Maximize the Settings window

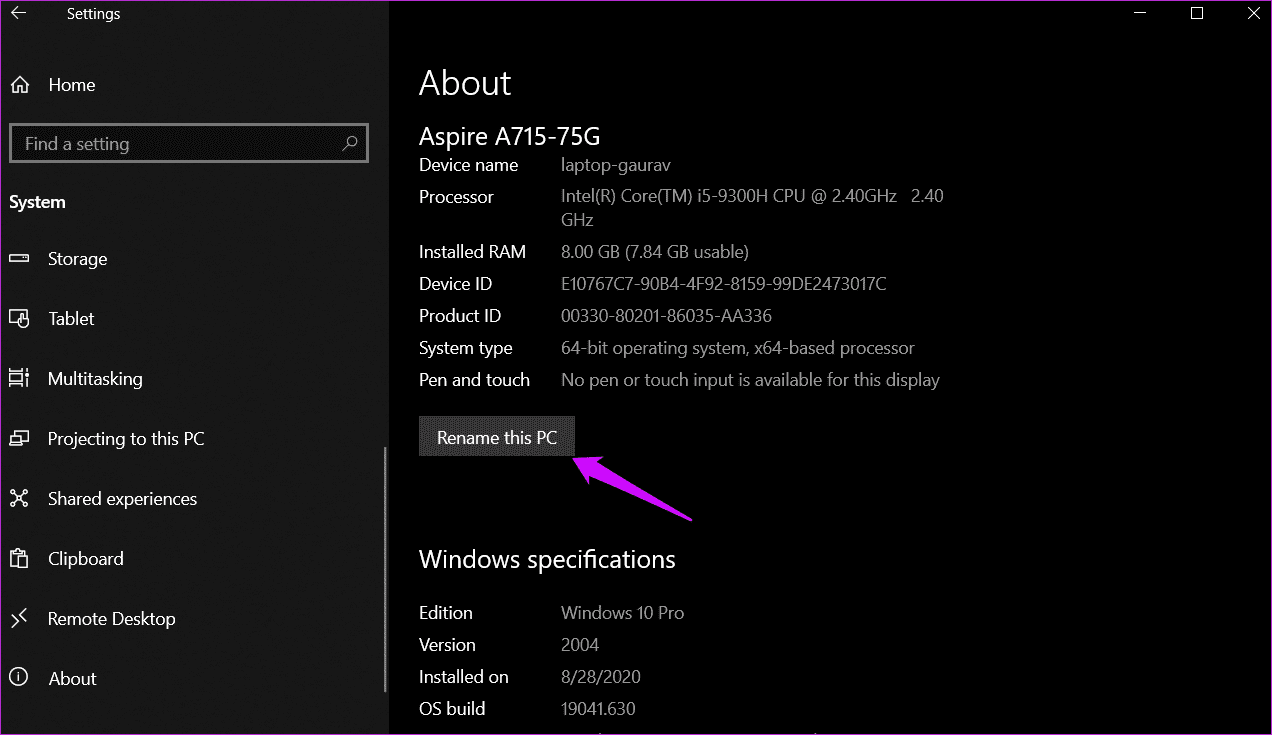point(1197,14)
